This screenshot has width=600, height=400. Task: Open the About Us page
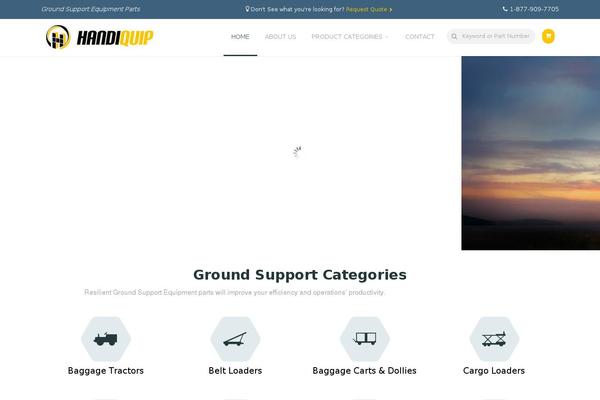pos(280,37)
